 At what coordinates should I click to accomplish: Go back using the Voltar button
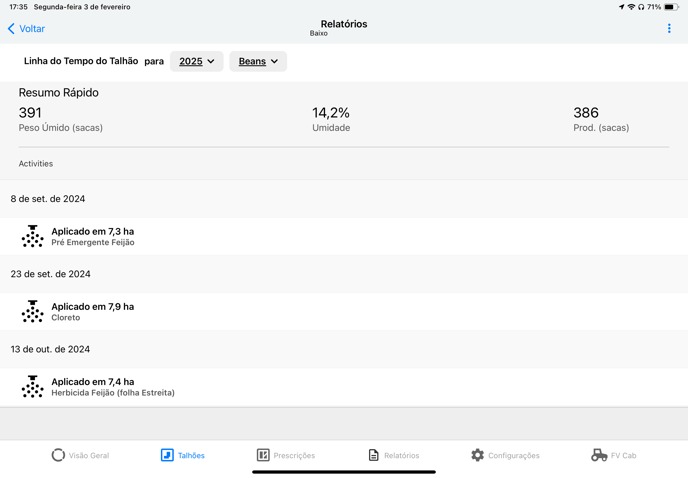tap(27, 29)
